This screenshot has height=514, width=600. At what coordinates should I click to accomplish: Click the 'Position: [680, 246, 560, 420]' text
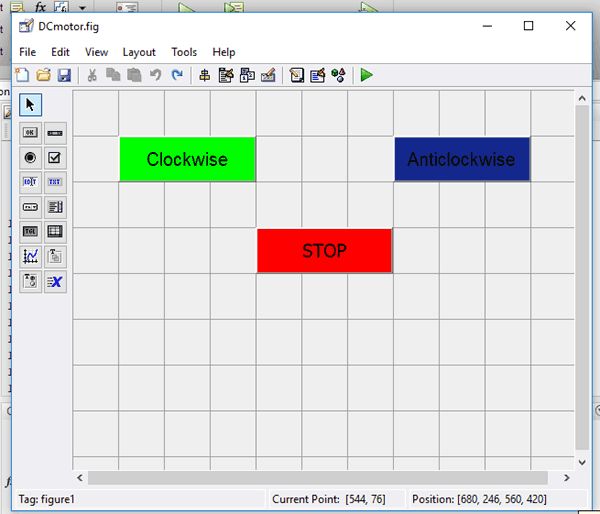[479, 499]
